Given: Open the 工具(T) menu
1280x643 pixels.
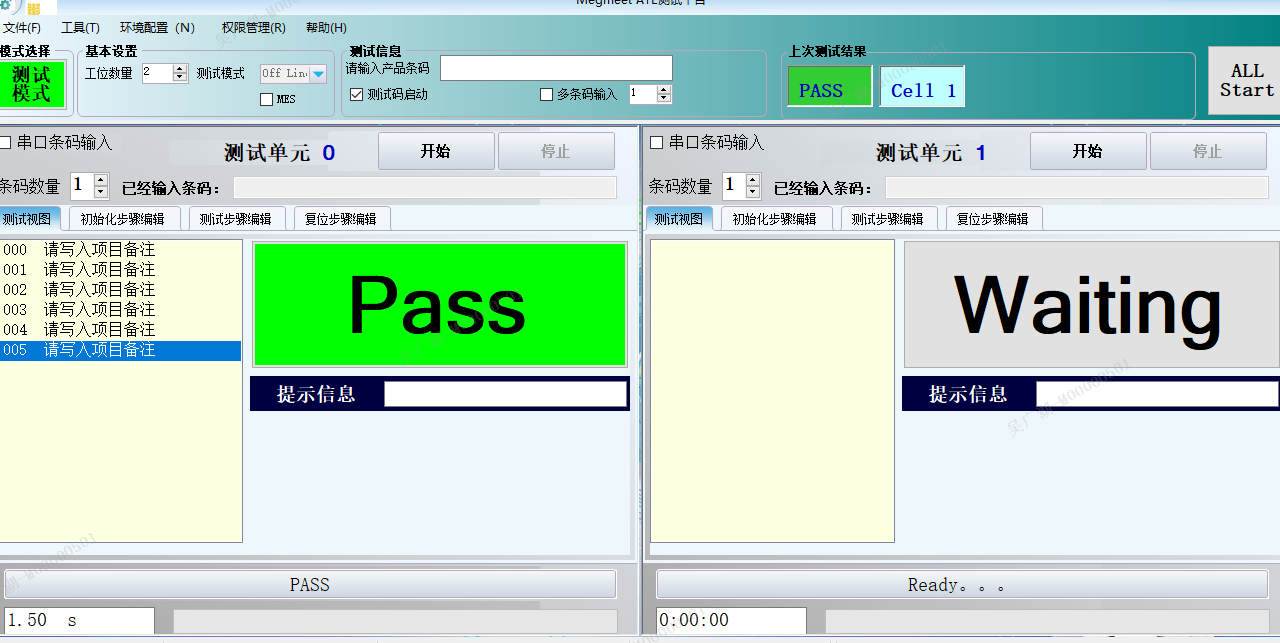Looking at the screenshot, I should click(x=80, y=28).
